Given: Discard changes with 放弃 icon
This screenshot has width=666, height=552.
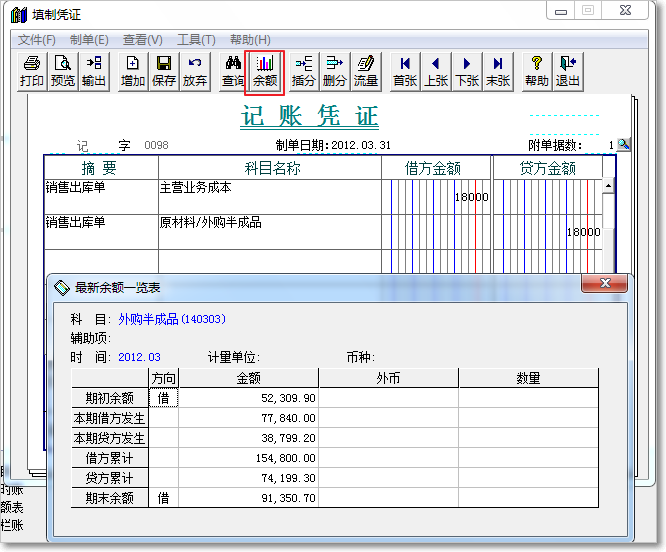Looking at the screenshot, I should click(x=195, y=71).
